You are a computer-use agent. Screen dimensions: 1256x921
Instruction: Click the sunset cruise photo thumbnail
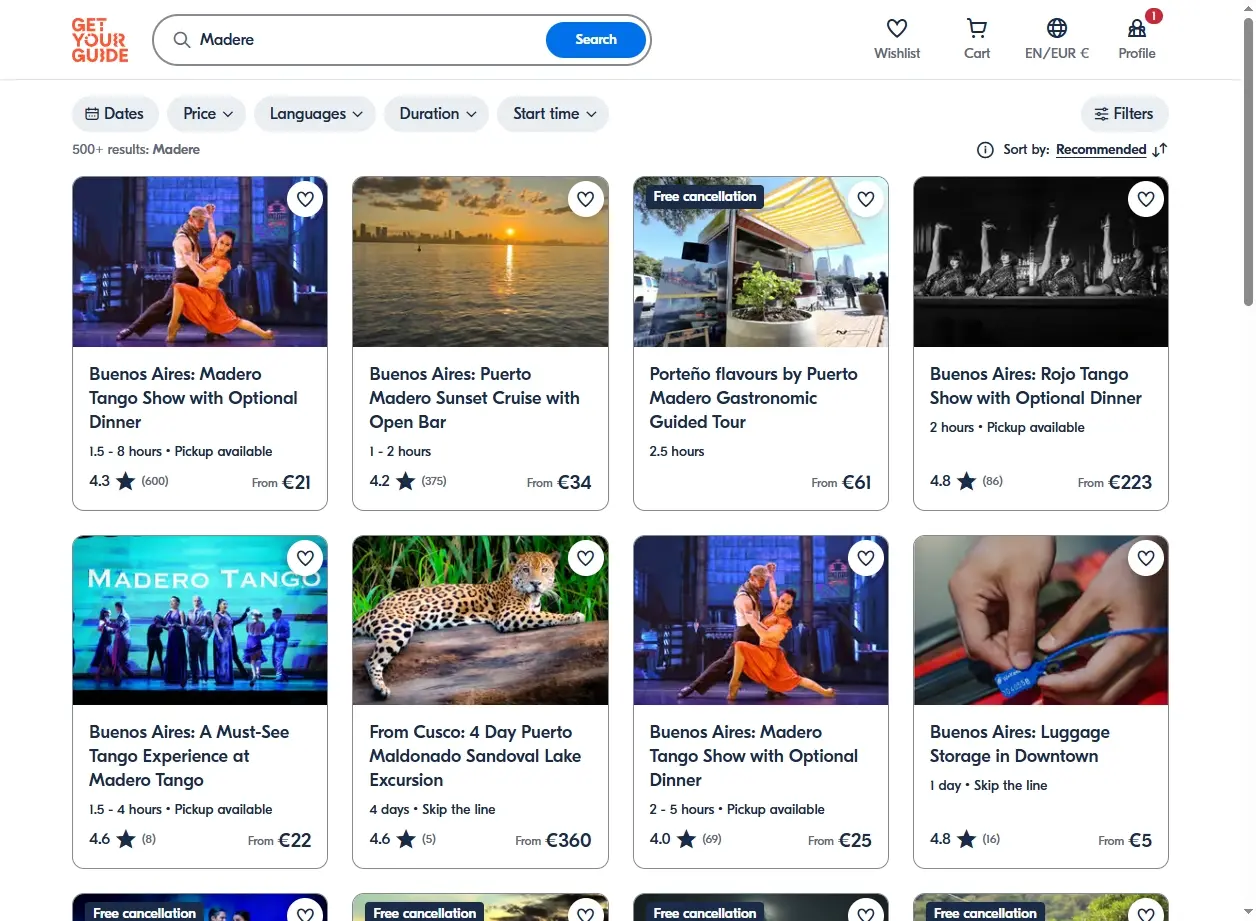pyautogui.click(x=480, y=262)
